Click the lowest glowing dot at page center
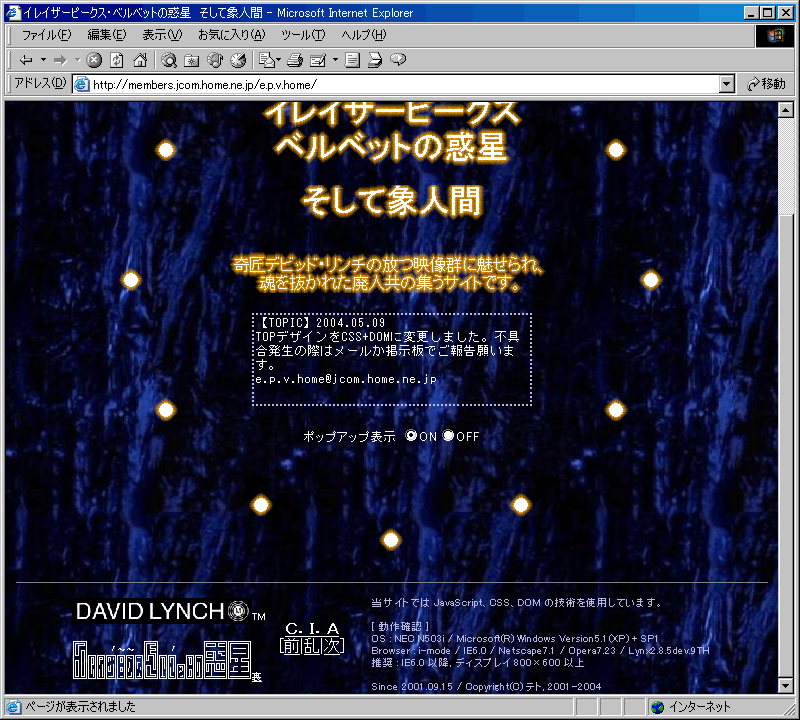The width and height of the screenshot is (800, 720). click(391, 540)
